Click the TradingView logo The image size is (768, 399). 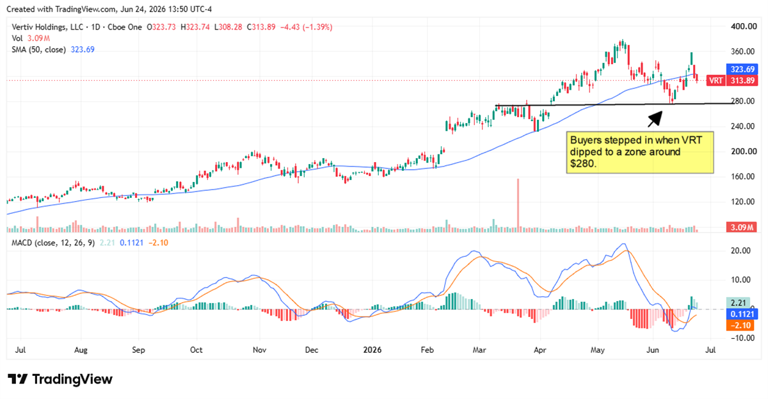pyautogui.click(x=60, y=379)
